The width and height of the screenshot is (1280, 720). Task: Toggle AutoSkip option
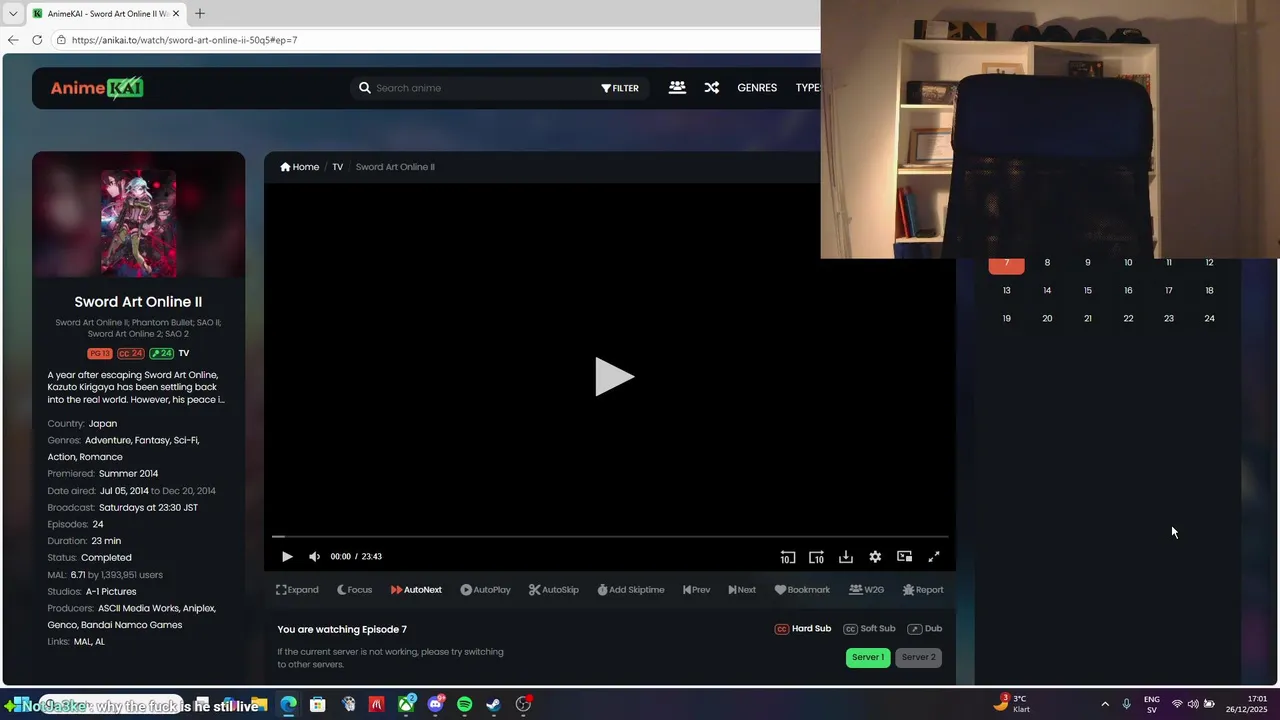pyautogui.click(x=554, y=590)
